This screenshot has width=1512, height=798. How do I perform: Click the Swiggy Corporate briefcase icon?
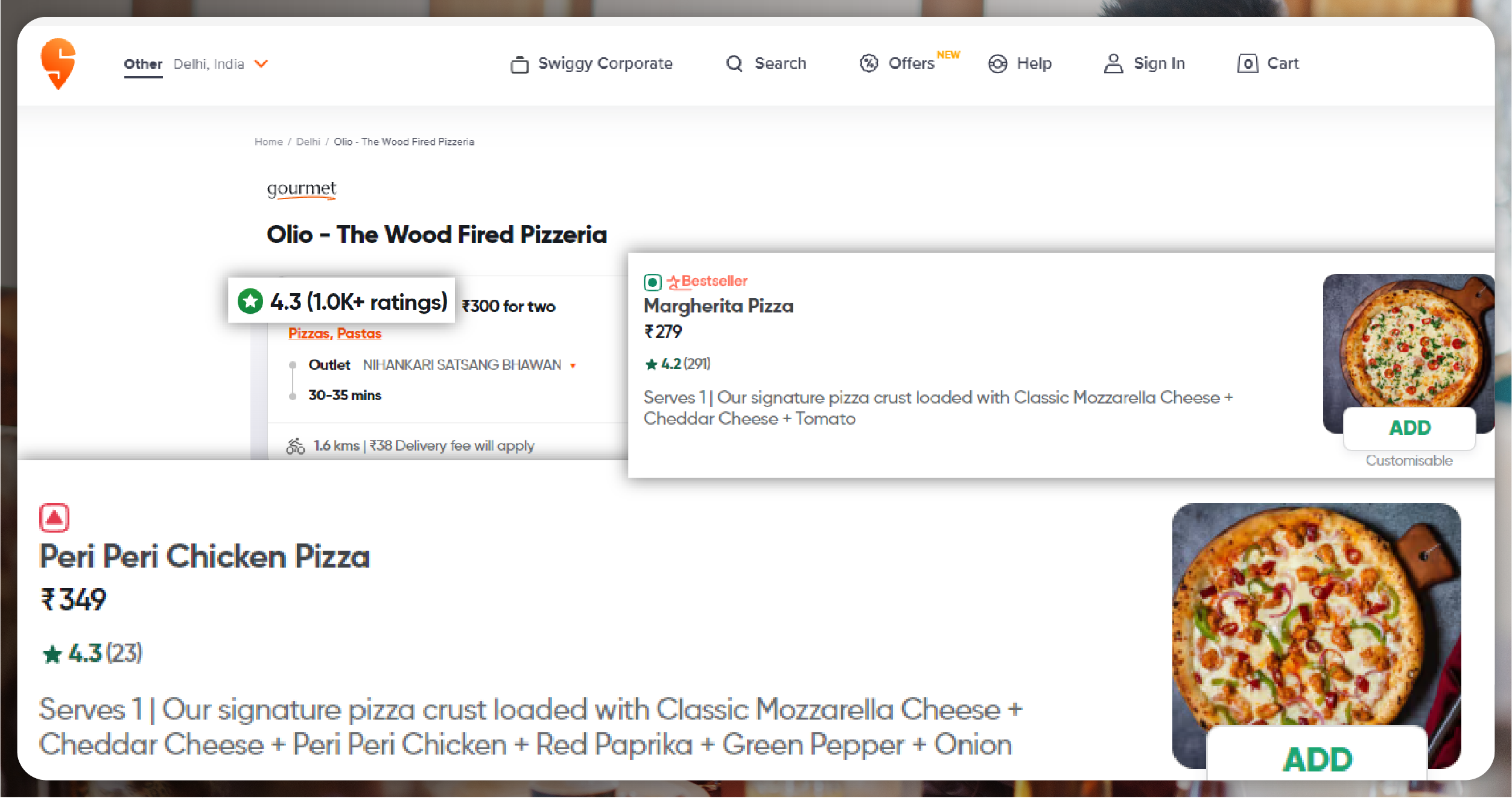(x=519, y=64)
